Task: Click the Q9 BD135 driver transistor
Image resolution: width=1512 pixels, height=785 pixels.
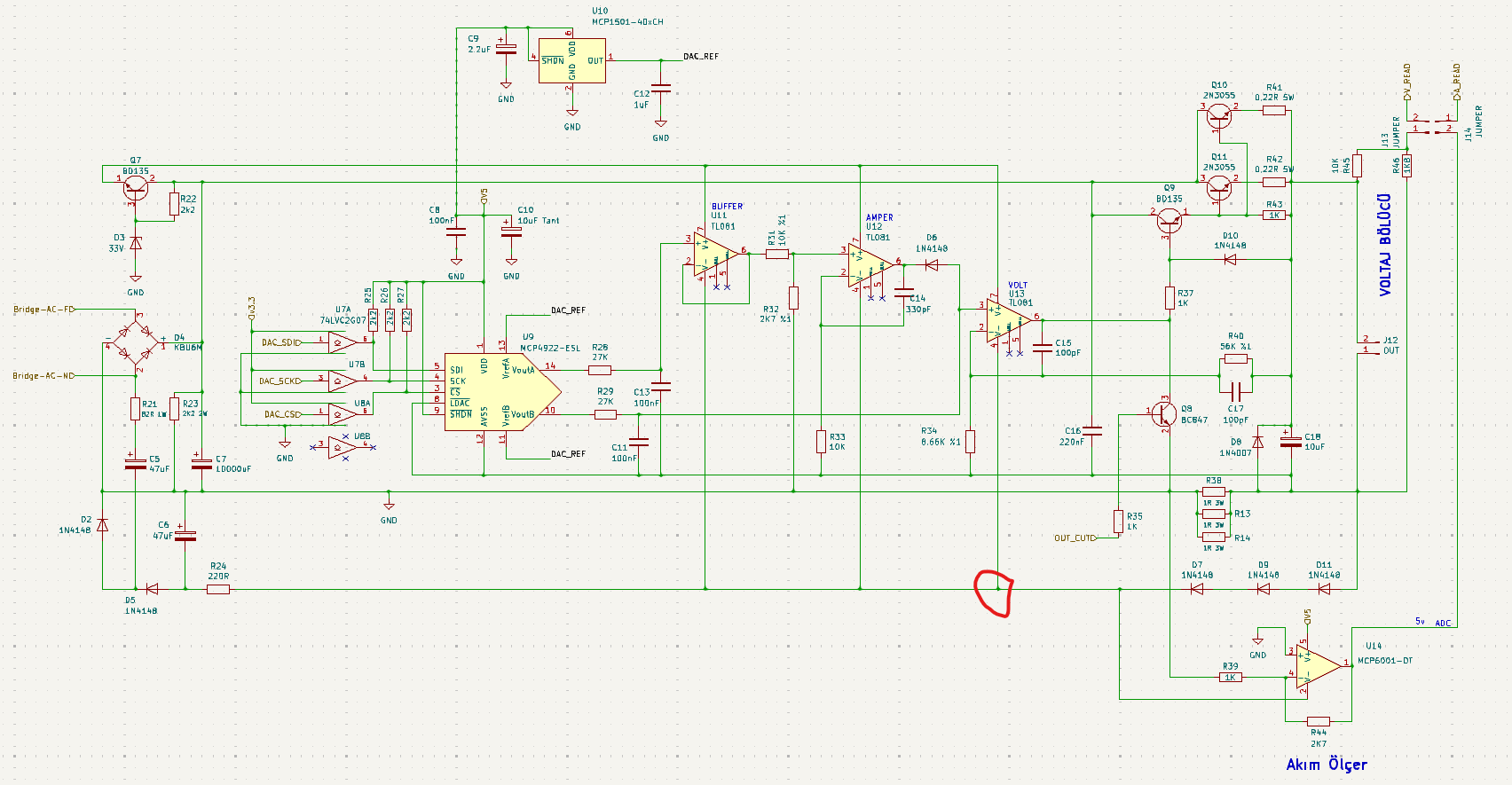Action: (x=1169, y=220)
